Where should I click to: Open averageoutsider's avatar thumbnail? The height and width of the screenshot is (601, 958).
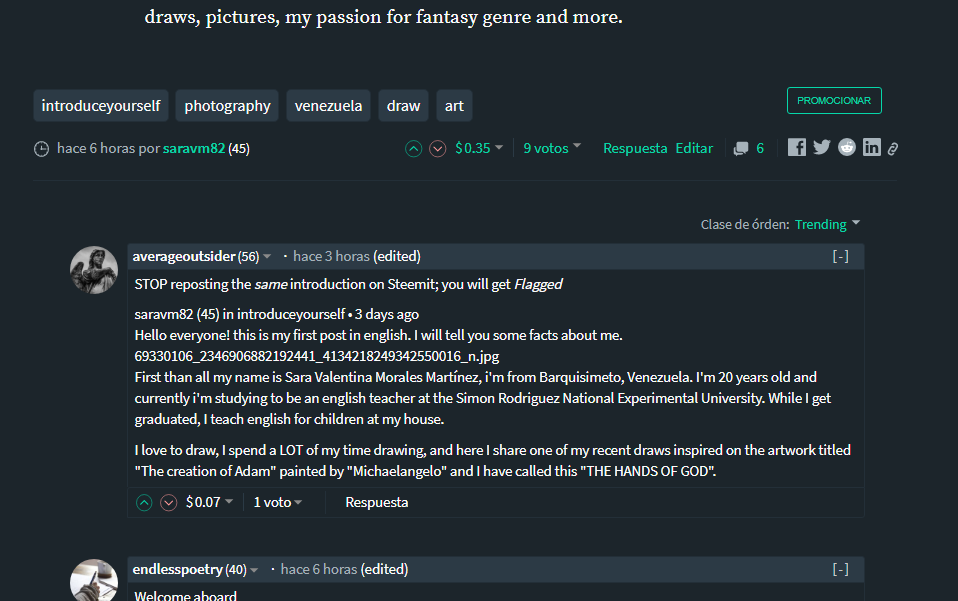pos(94,269)
